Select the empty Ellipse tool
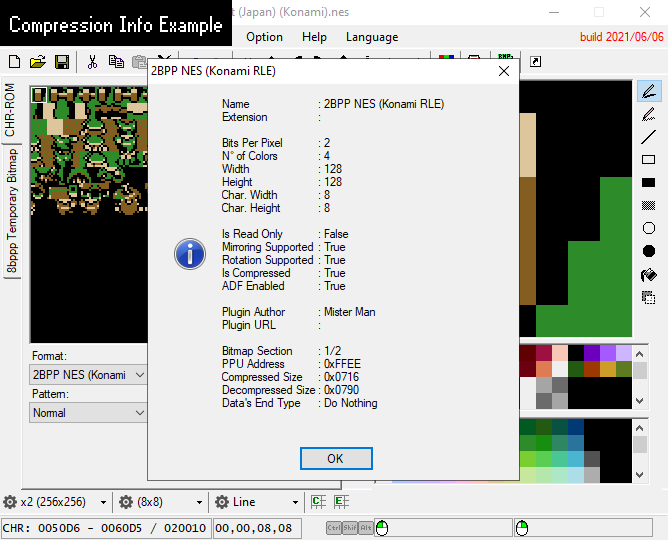The width and height of the screenshot is (668, 540). pos(648,228)
